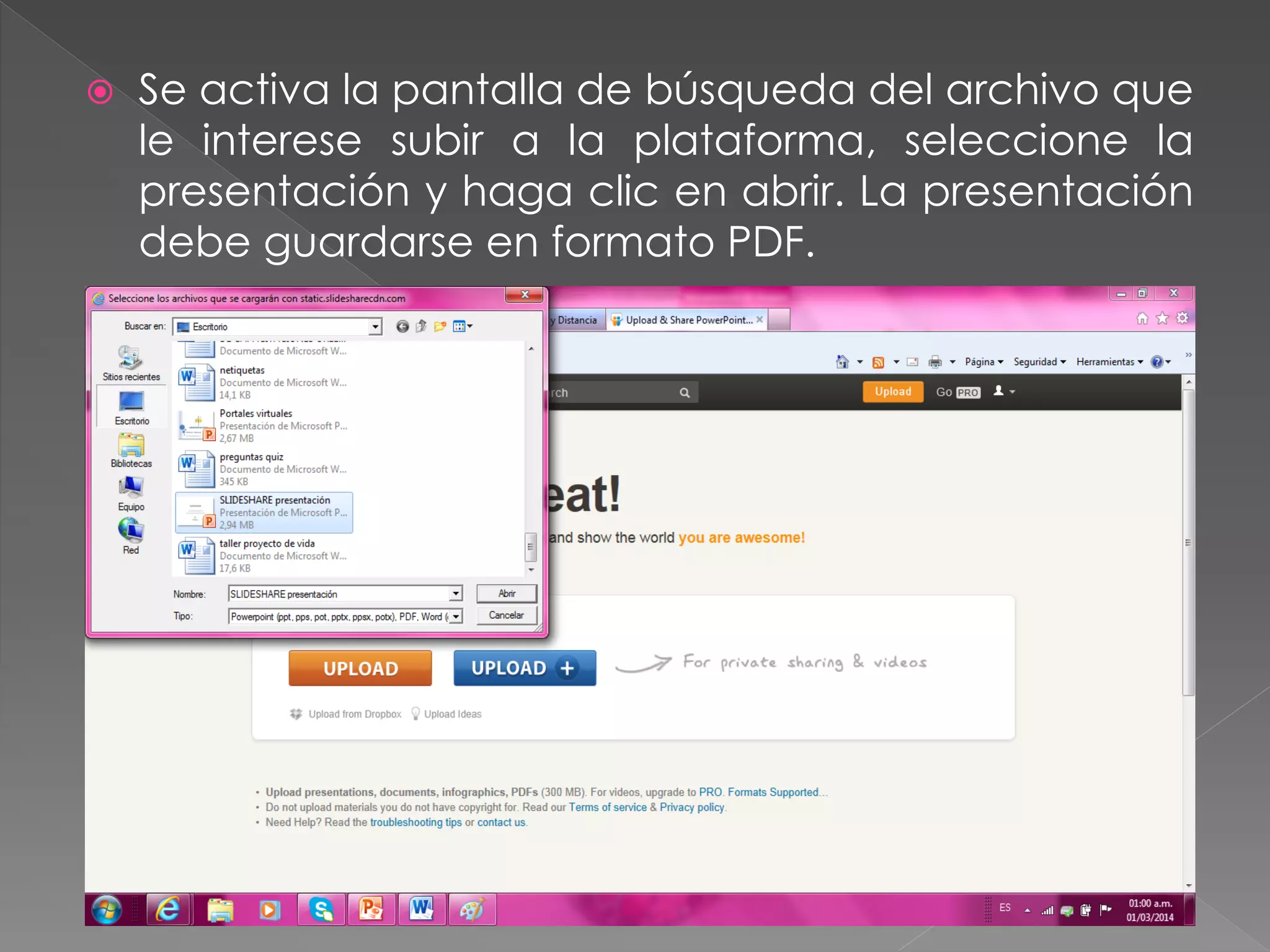The height and width of the screenshot is (952, 1270).
Task: Select taller proyecto de vida document
Action: [x=264, y=556]
